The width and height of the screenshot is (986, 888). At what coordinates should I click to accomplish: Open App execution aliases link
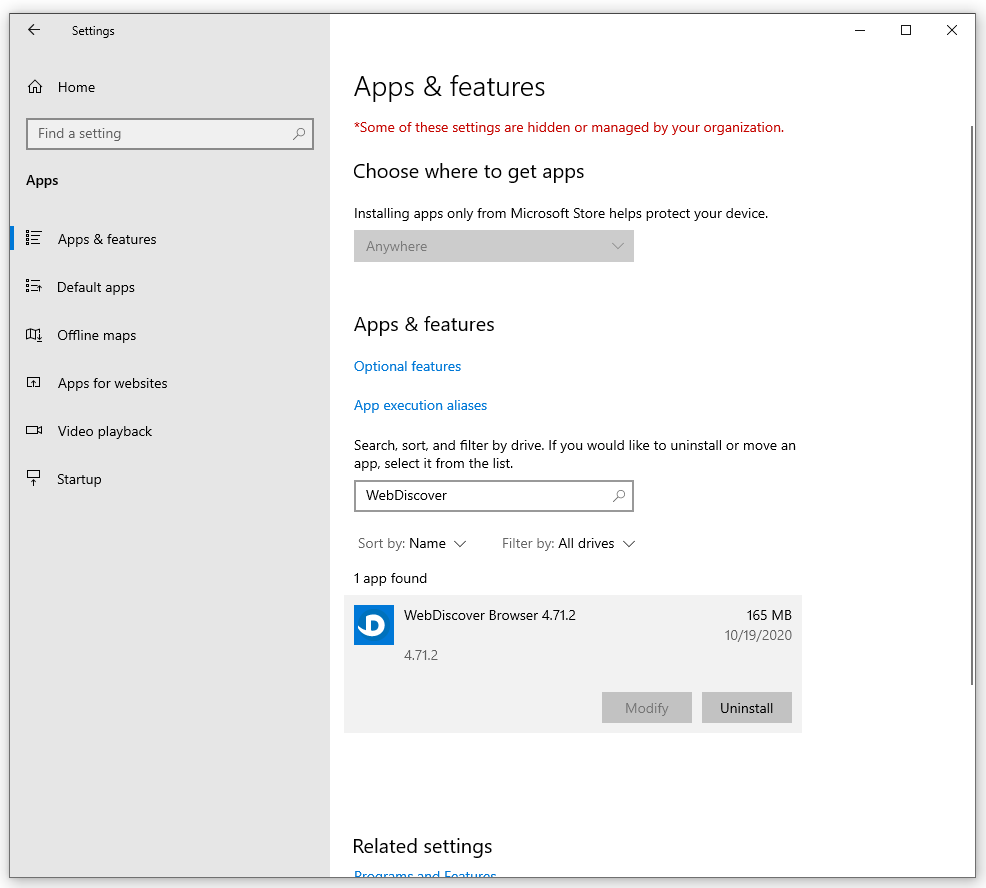pos(420,406)
